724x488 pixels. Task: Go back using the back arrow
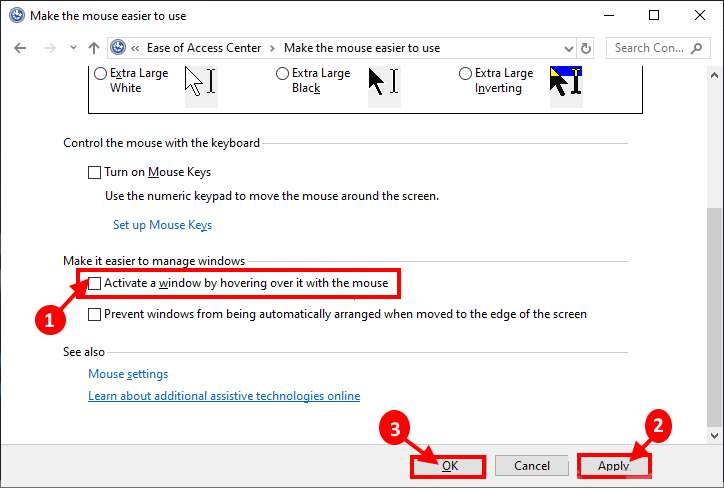pos(20,48)
